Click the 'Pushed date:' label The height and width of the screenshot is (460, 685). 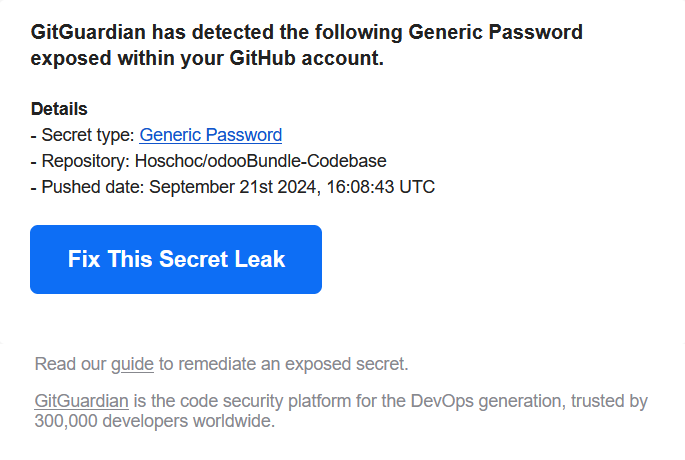(x=93, y=187)
